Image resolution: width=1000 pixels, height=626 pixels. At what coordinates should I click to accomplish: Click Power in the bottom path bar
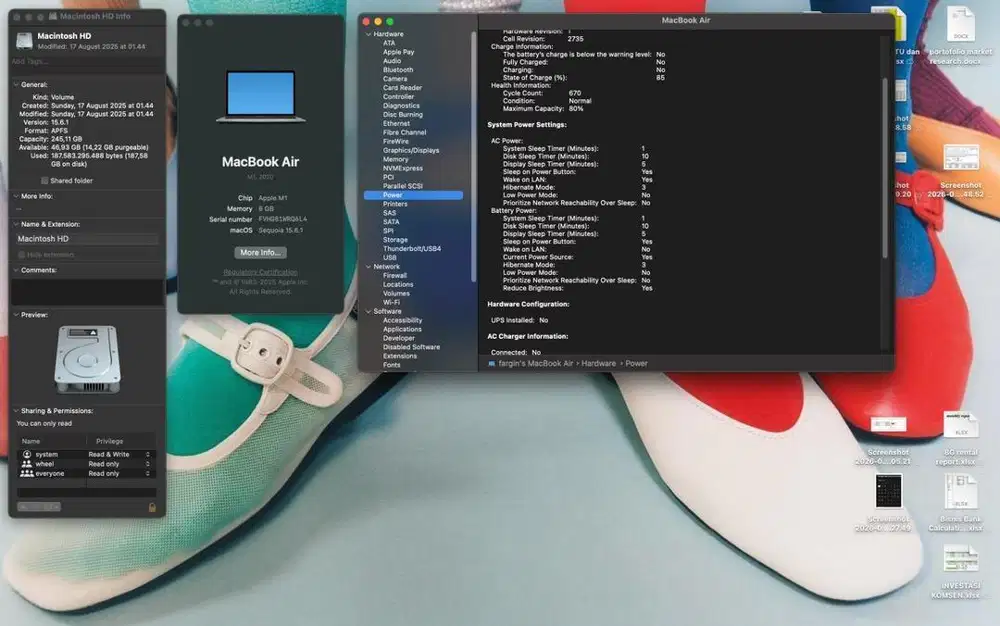click(636, 363)
